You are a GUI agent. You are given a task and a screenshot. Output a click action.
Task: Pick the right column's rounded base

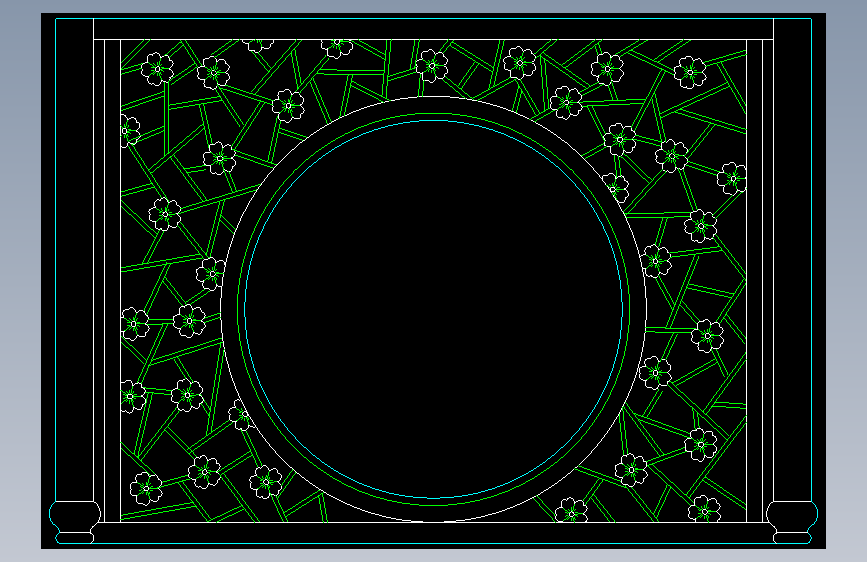pyautogui.click(x=792, y=522)
